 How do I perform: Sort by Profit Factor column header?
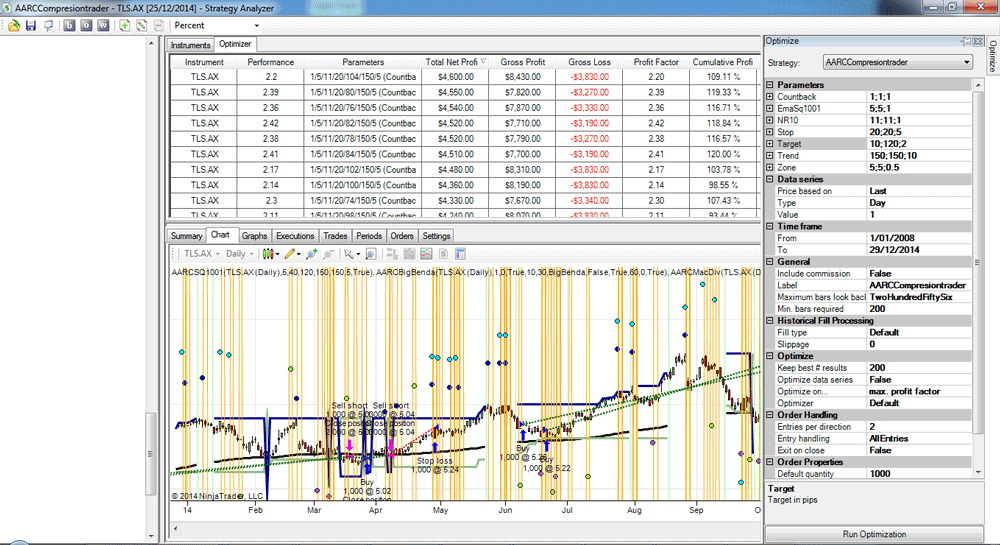point(656,62)
